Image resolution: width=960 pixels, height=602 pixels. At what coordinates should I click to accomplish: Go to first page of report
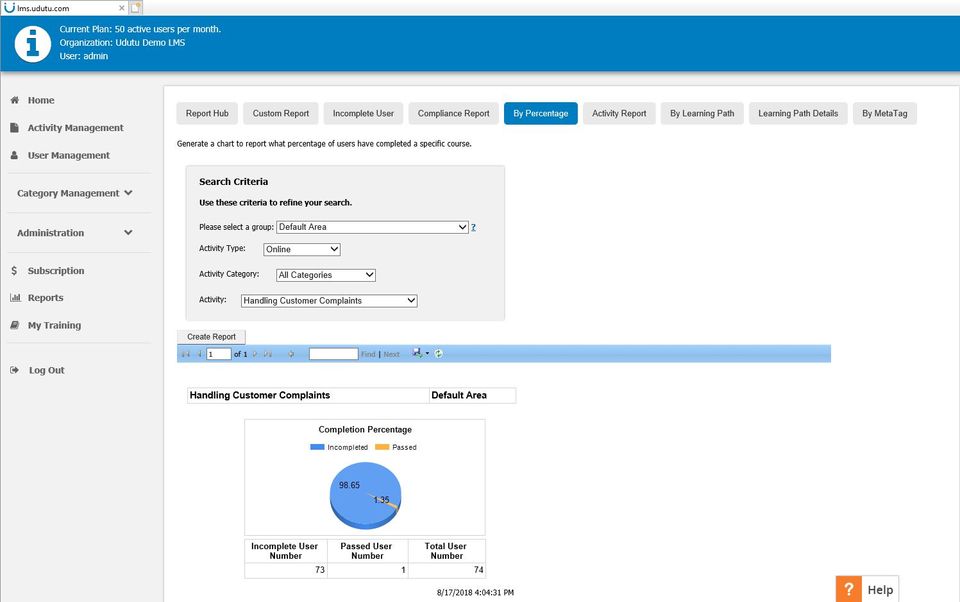186,354
